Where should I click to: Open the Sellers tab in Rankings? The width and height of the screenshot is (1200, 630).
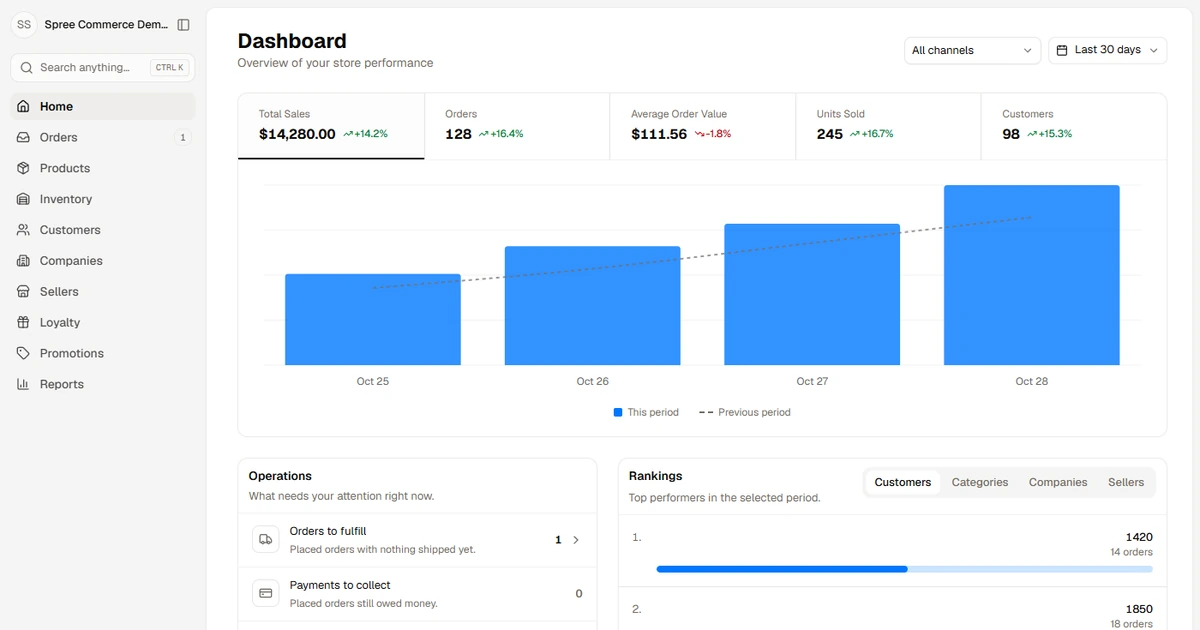point(1126,483)
